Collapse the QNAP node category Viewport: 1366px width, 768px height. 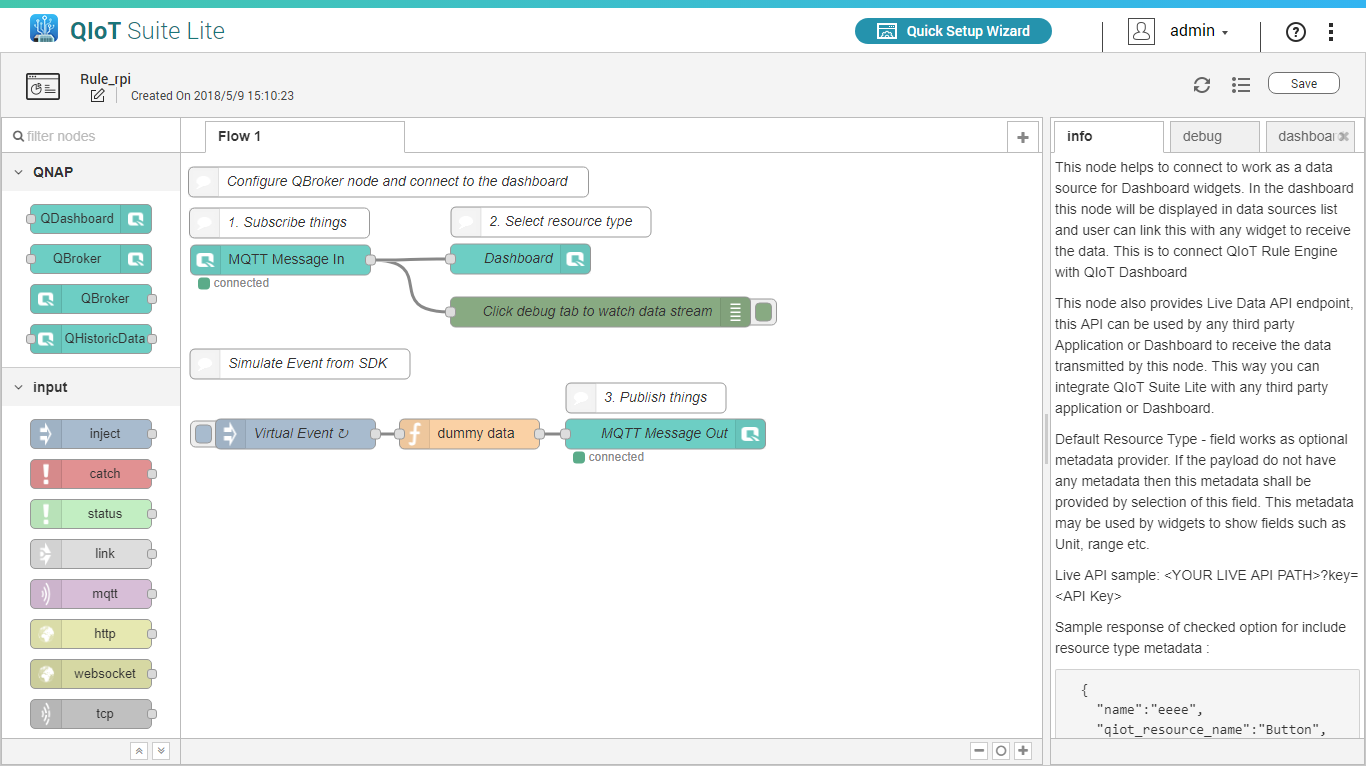19,172
